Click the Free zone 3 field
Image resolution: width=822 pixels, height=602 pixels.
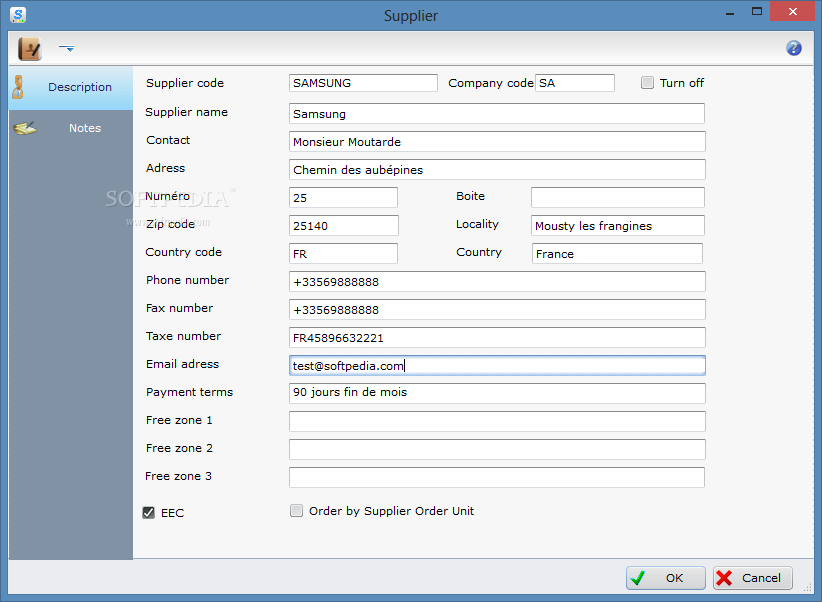[x=496, y=477]
